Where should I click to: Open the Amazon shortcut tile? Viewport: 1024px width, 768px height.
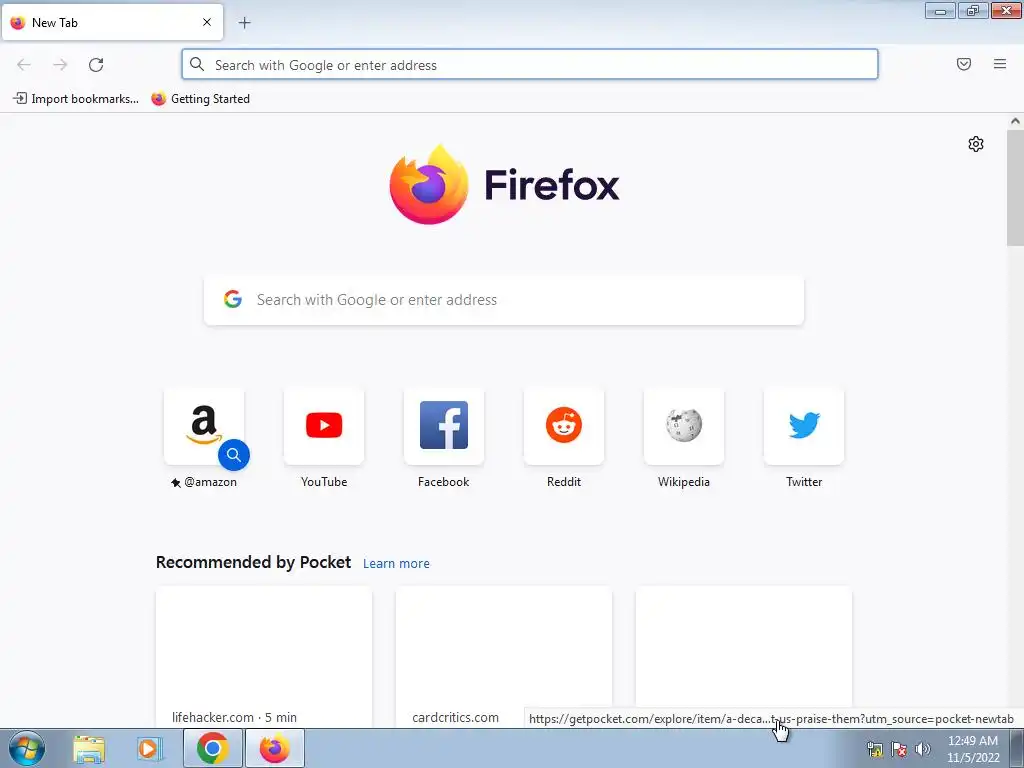[204, 426]
